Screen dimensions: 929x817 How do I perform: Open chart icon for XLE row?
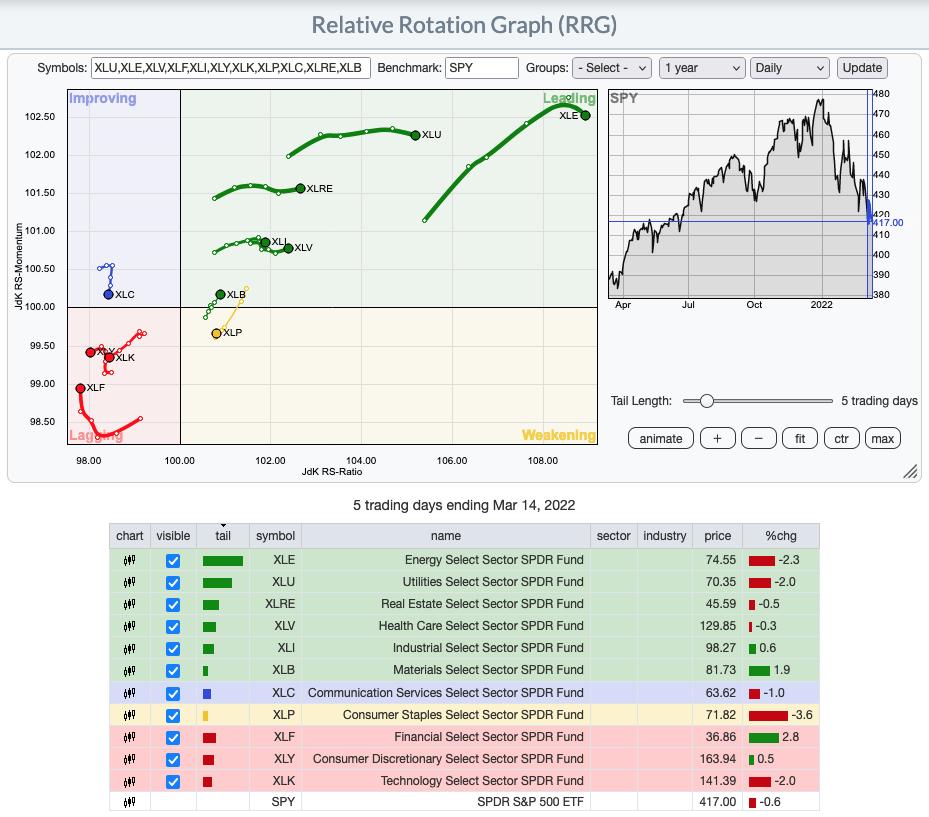129,560
